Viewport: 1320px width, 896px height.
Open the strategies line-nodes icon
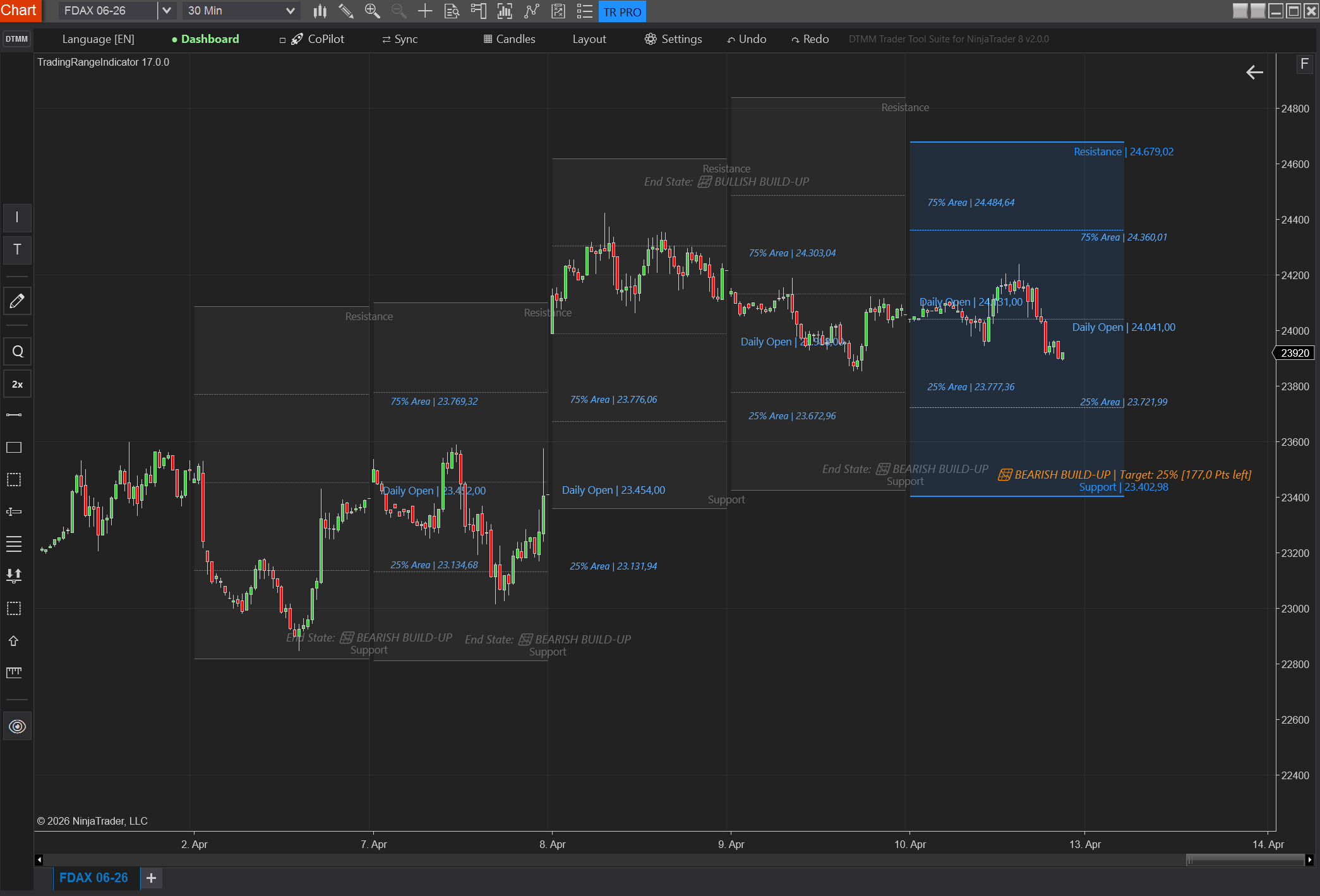point(532,11)
